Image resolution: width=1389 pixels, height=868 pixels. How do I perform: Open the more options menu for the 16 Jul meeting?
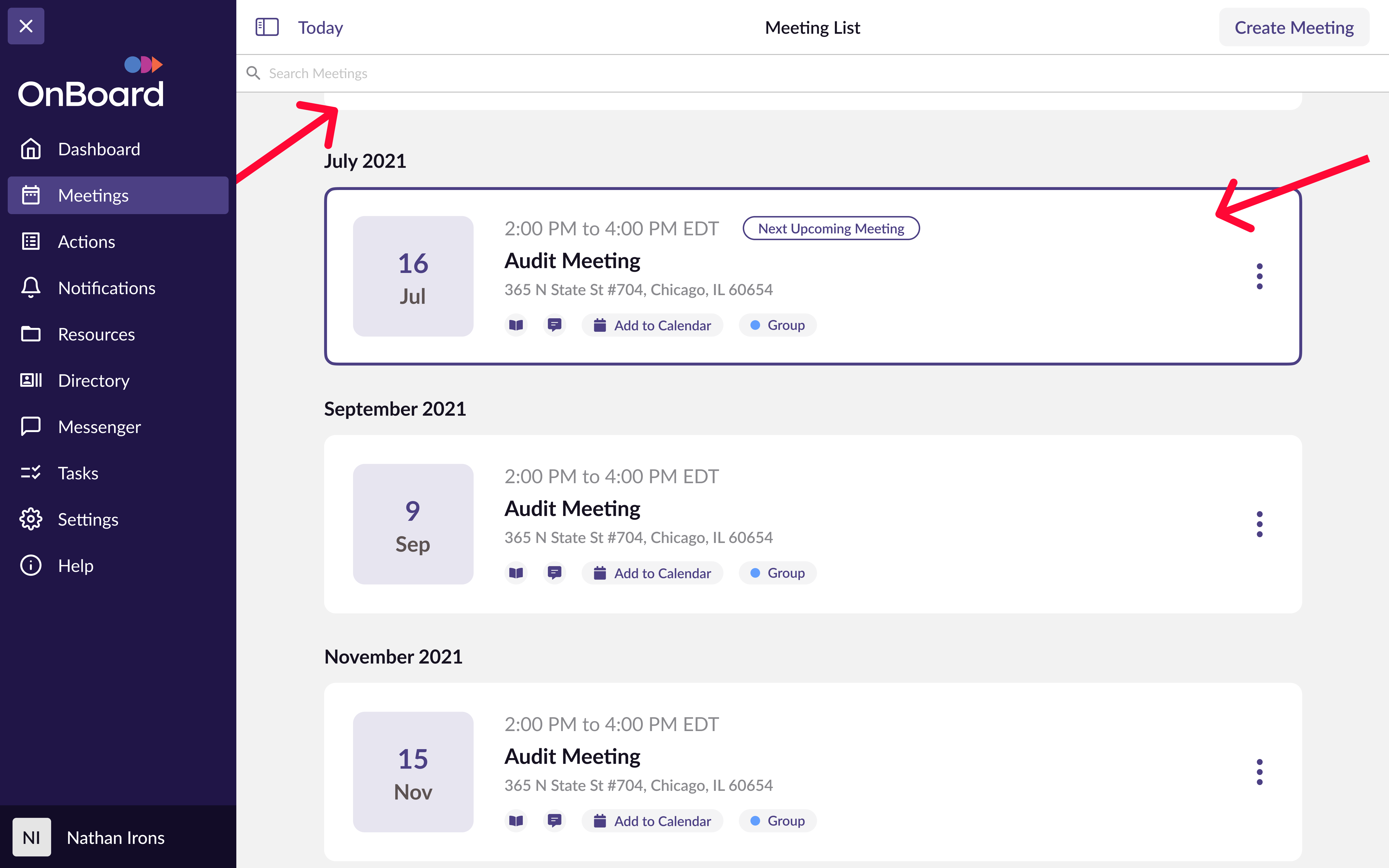click(1259, 276)
